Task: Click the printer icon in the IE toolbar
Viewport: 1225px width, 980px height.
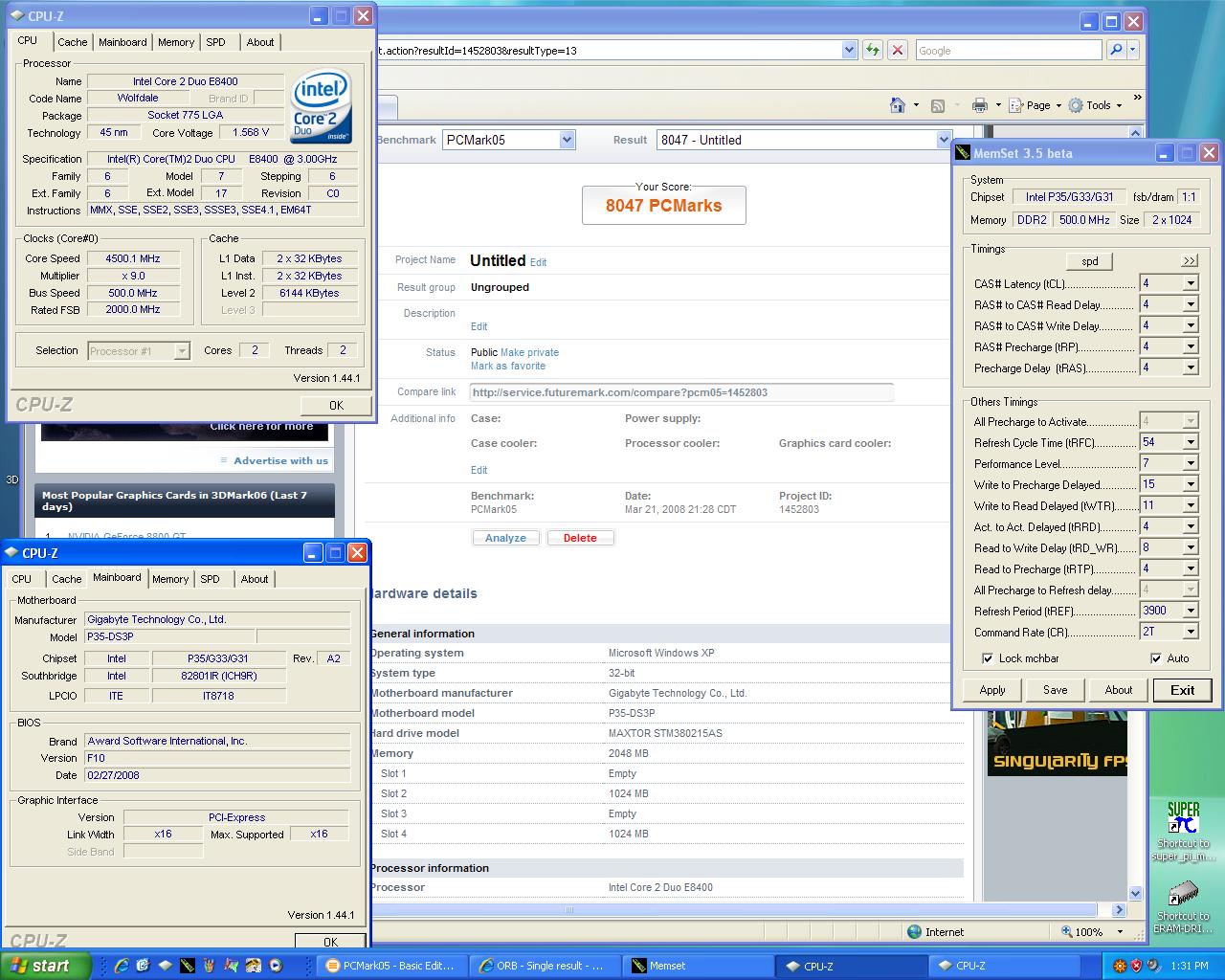Action: 979,105
